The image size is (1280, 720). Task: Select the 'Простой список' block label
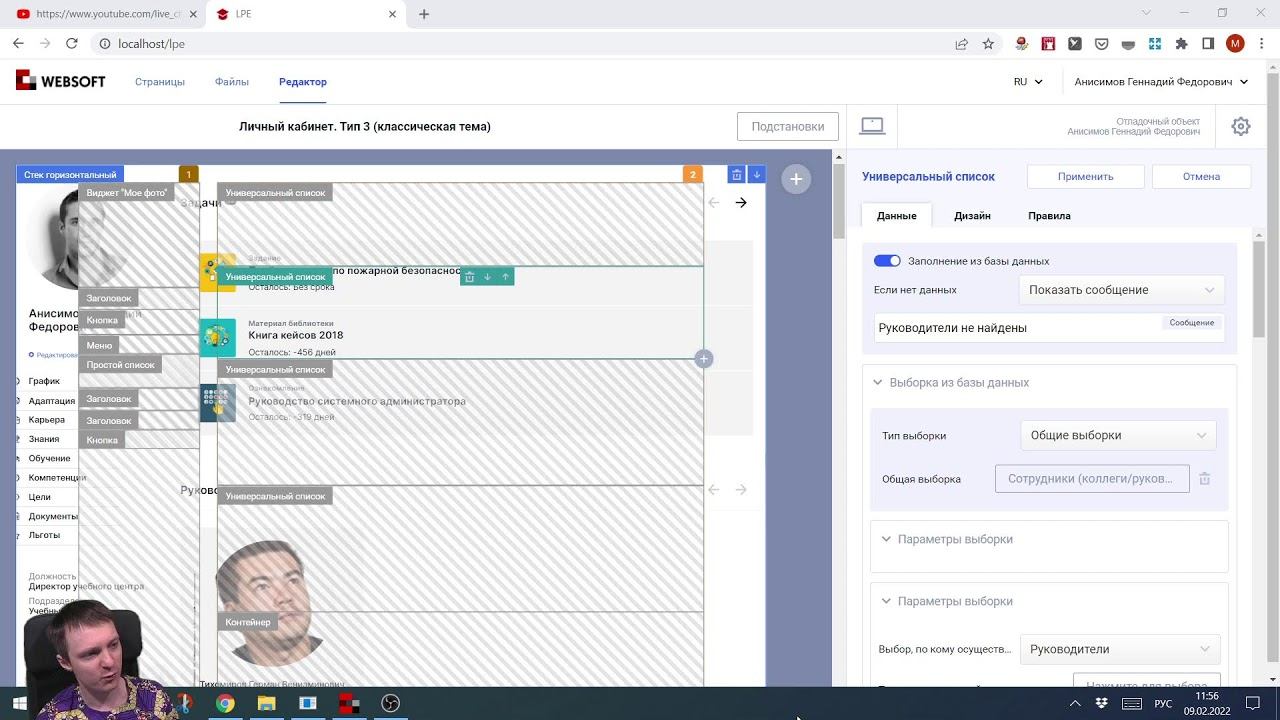tap(120, 365)
